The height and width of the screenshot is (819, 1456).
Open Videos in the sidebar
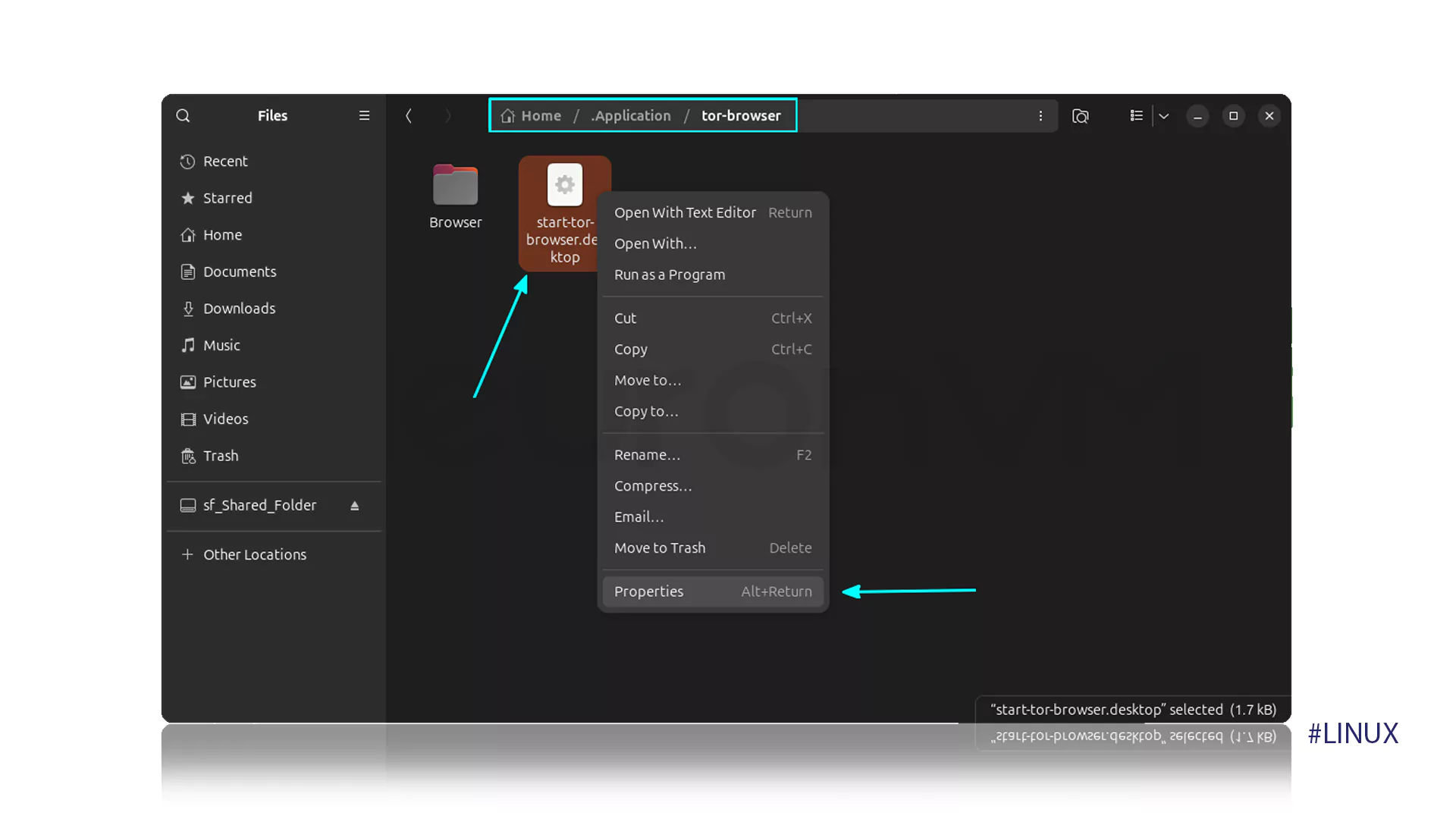pyautogui.click(x=274, y=419)
